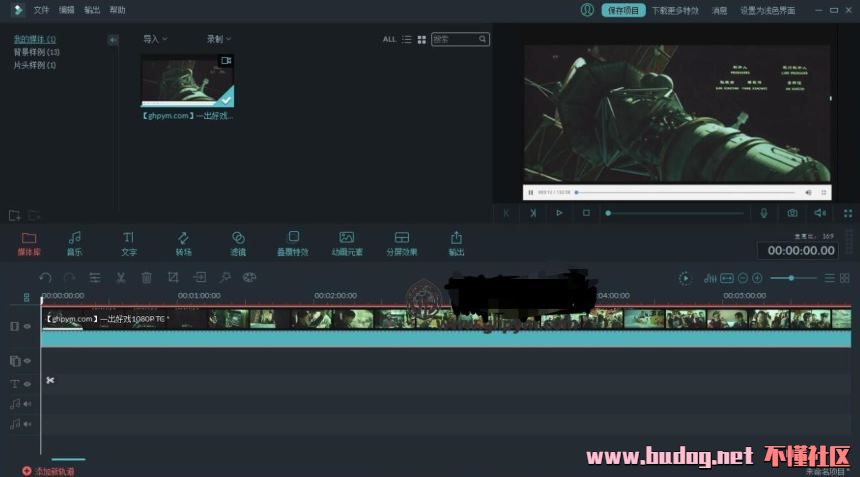Toggle overlay track visibility eye
This screenshot has height=477, width=860.
(27, 361)
